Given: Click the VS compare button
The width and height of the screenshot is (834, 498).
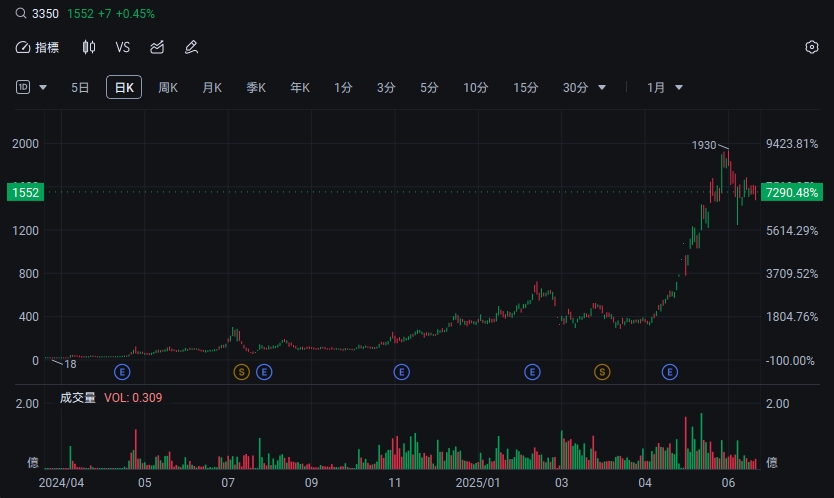Looking at the screenshot, I should tap(123, 47).
